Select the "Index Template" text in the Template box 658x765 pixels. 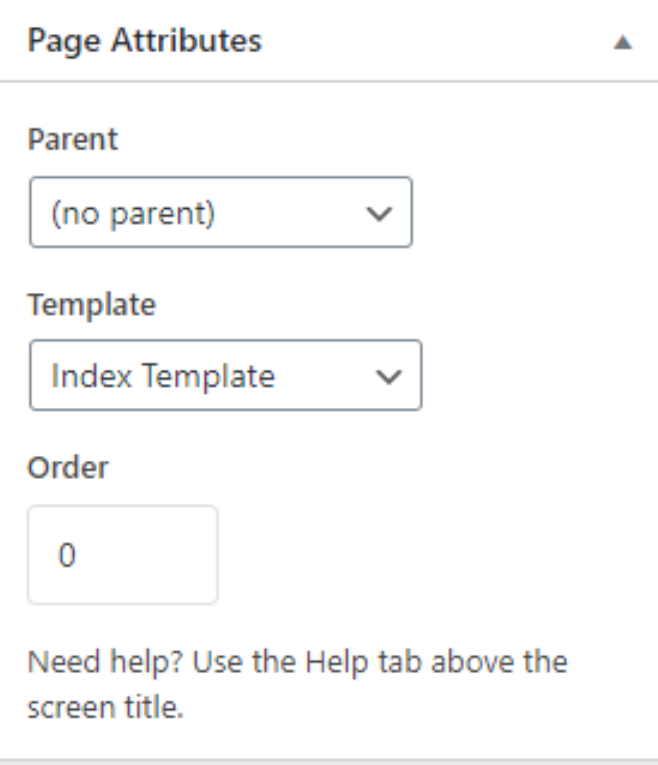(x=163, y=376)
